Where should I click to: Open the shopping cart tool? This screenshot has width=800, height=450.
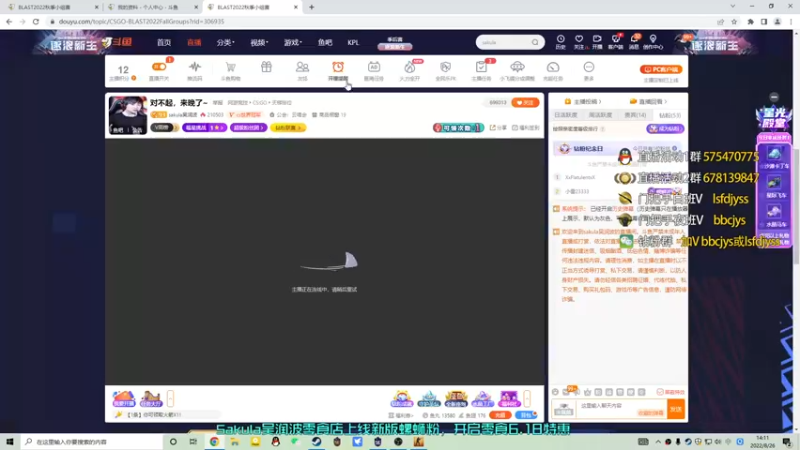[231, 67]
